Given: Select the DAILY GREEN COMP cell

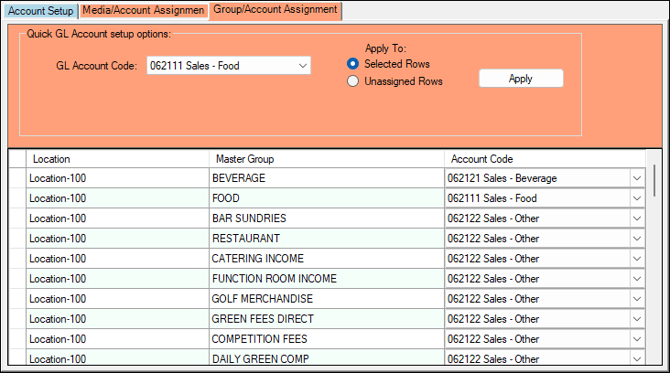Looking at the screenshot, I should [327, 357].
